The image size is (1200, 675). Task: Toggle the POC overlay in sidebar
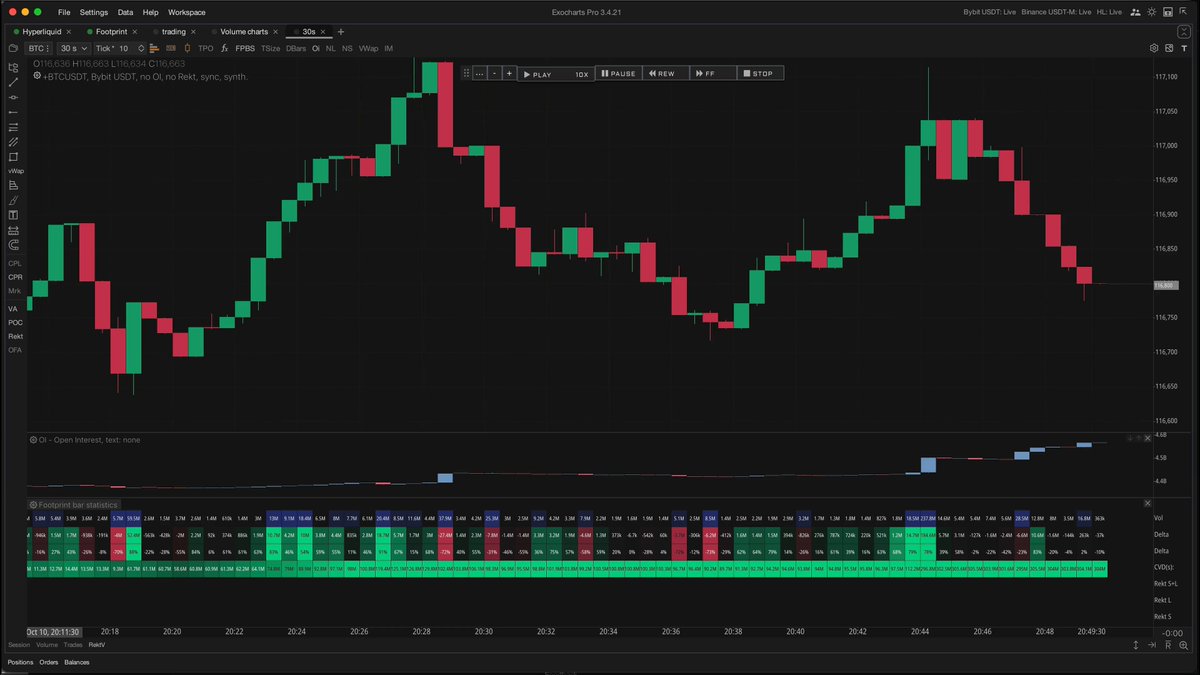click(x=15, y=323)
